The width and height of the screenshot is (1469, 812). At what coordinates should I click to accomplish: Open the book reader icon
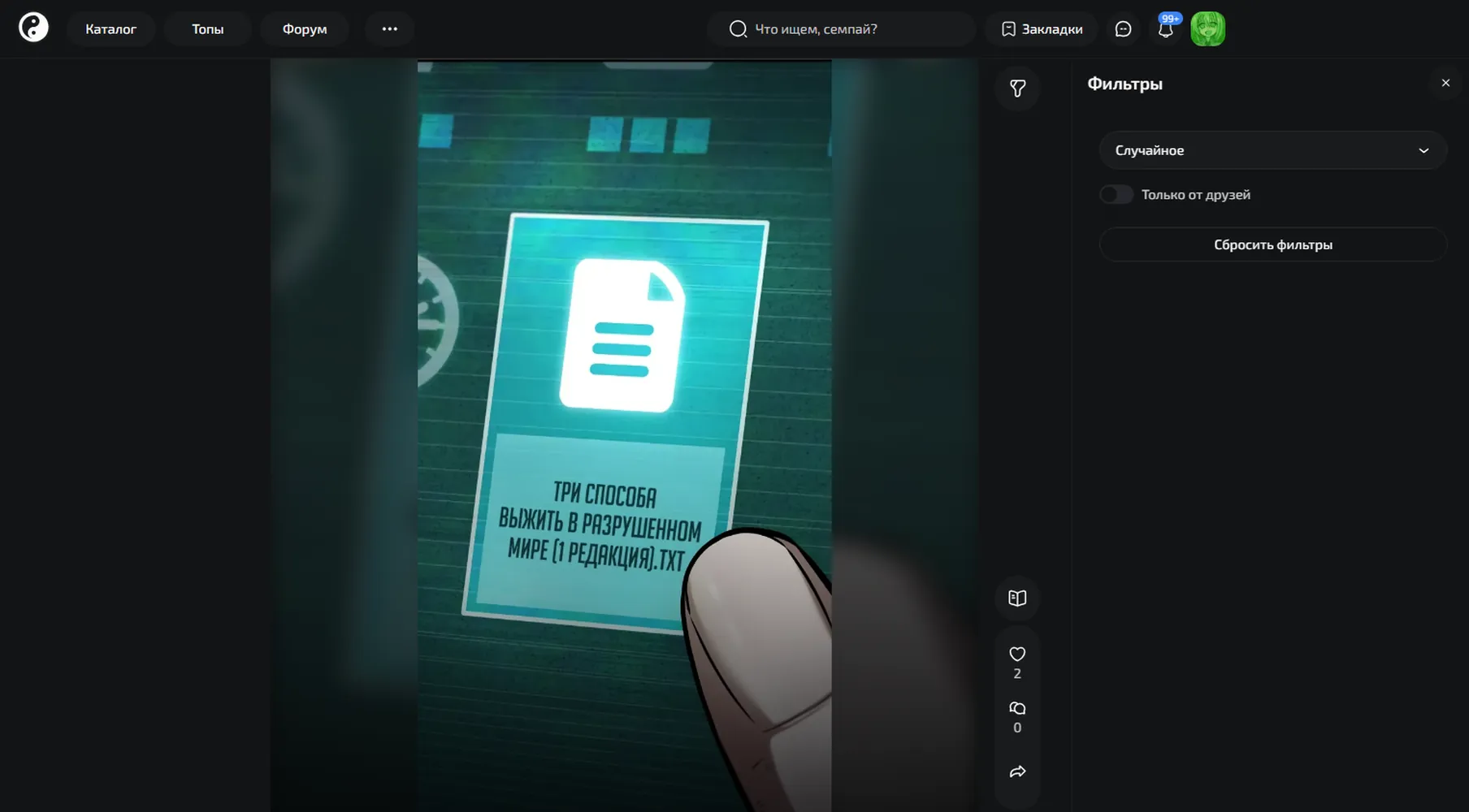point(1017,598)
